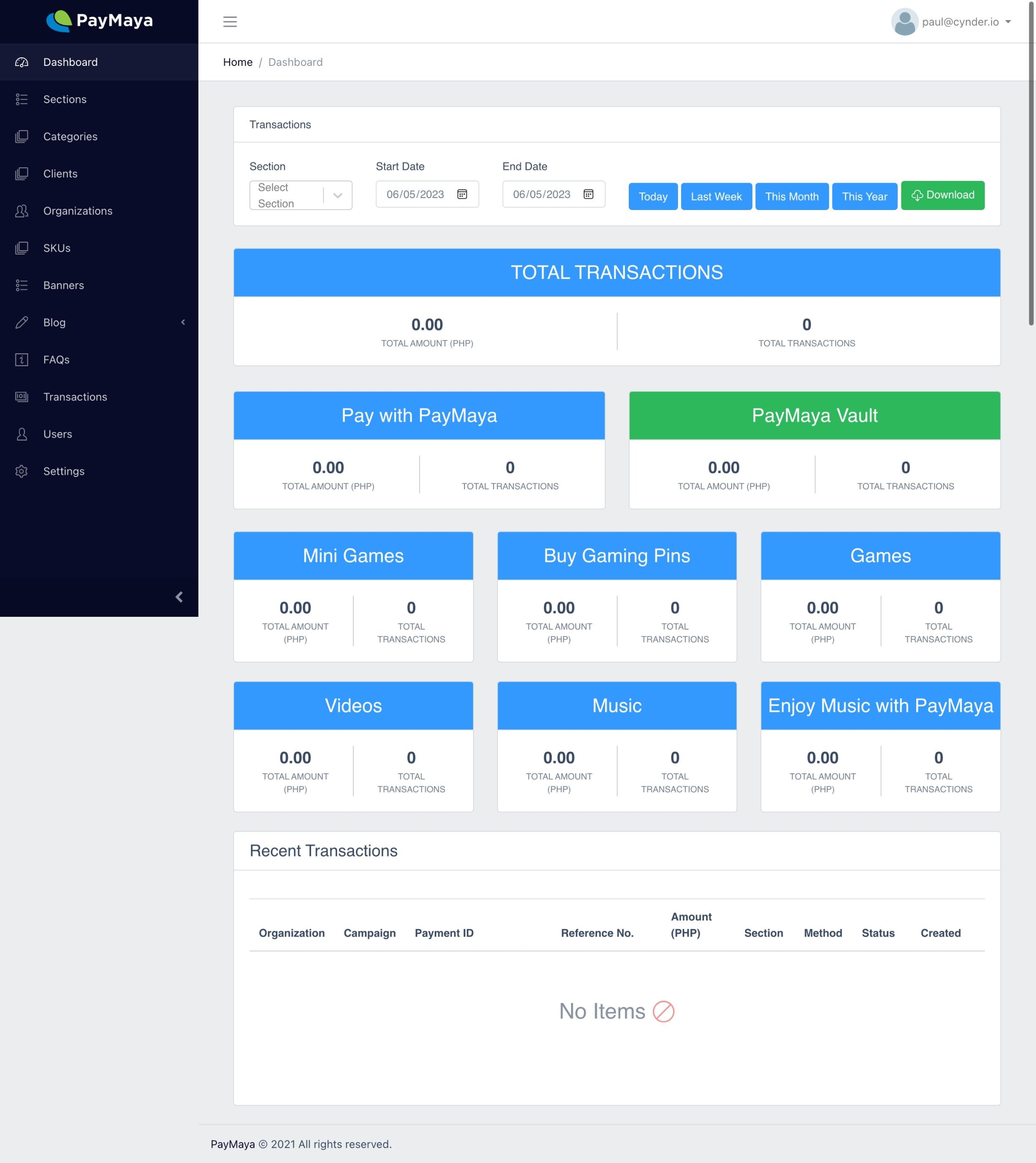Click the user avatar icon
Viewport: 1036px width, 1163px height.
click(x=905, y=22)
